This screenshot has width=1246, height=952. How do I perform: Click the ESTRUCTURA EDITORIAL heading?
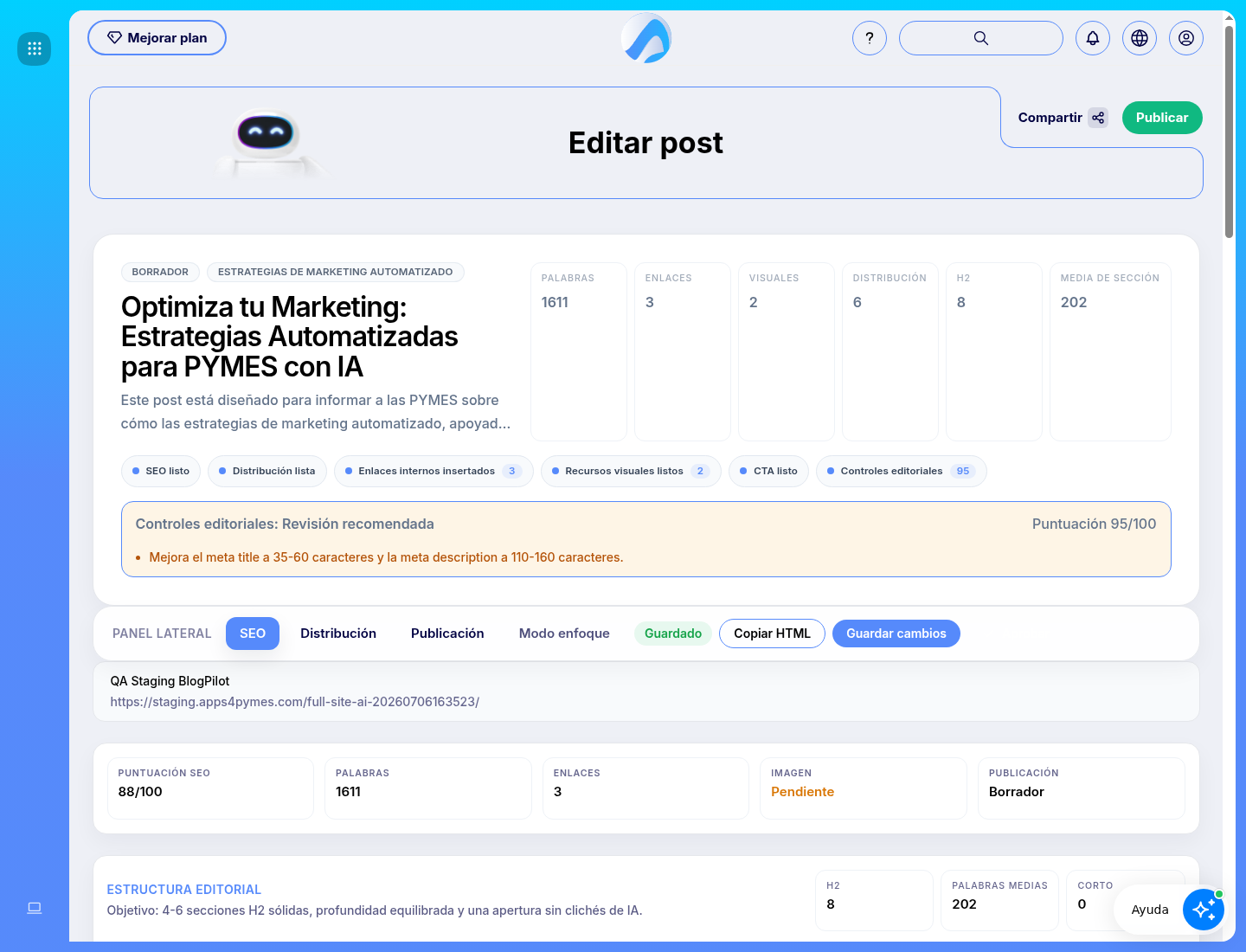click(183, 890)
